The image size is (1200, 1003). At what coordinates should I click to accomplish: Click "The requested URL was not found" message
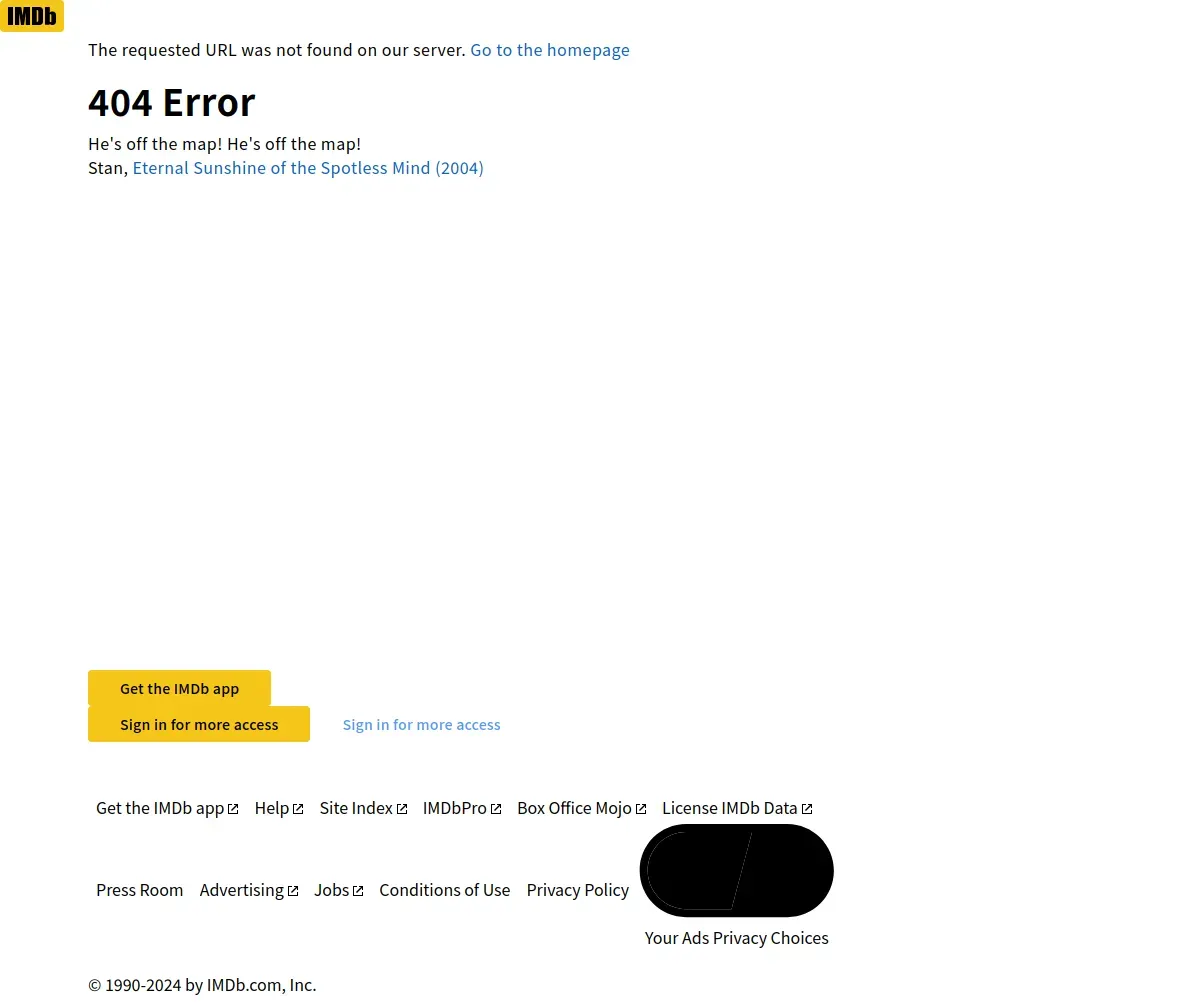click(277, 50)
